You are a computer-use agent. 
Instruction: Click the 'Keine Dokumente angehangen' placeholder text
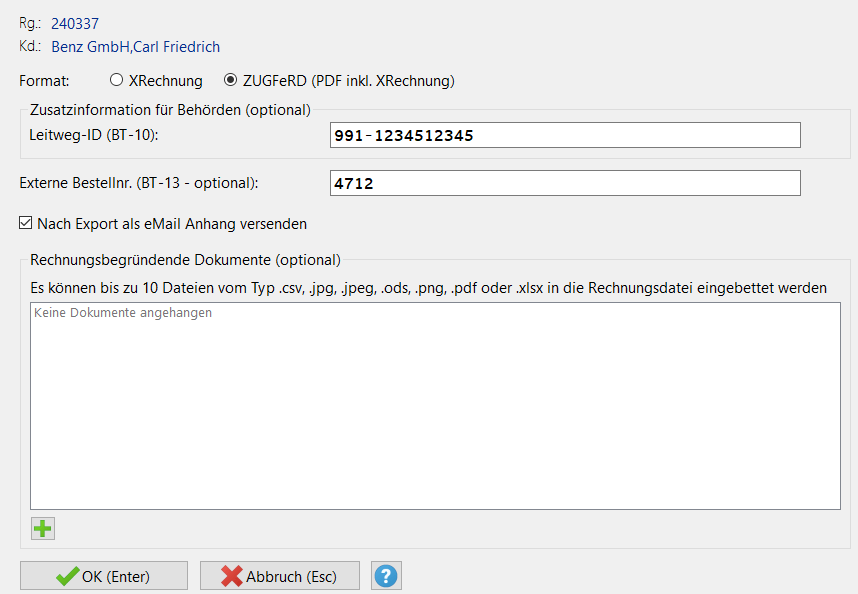(x=123, y=313)
